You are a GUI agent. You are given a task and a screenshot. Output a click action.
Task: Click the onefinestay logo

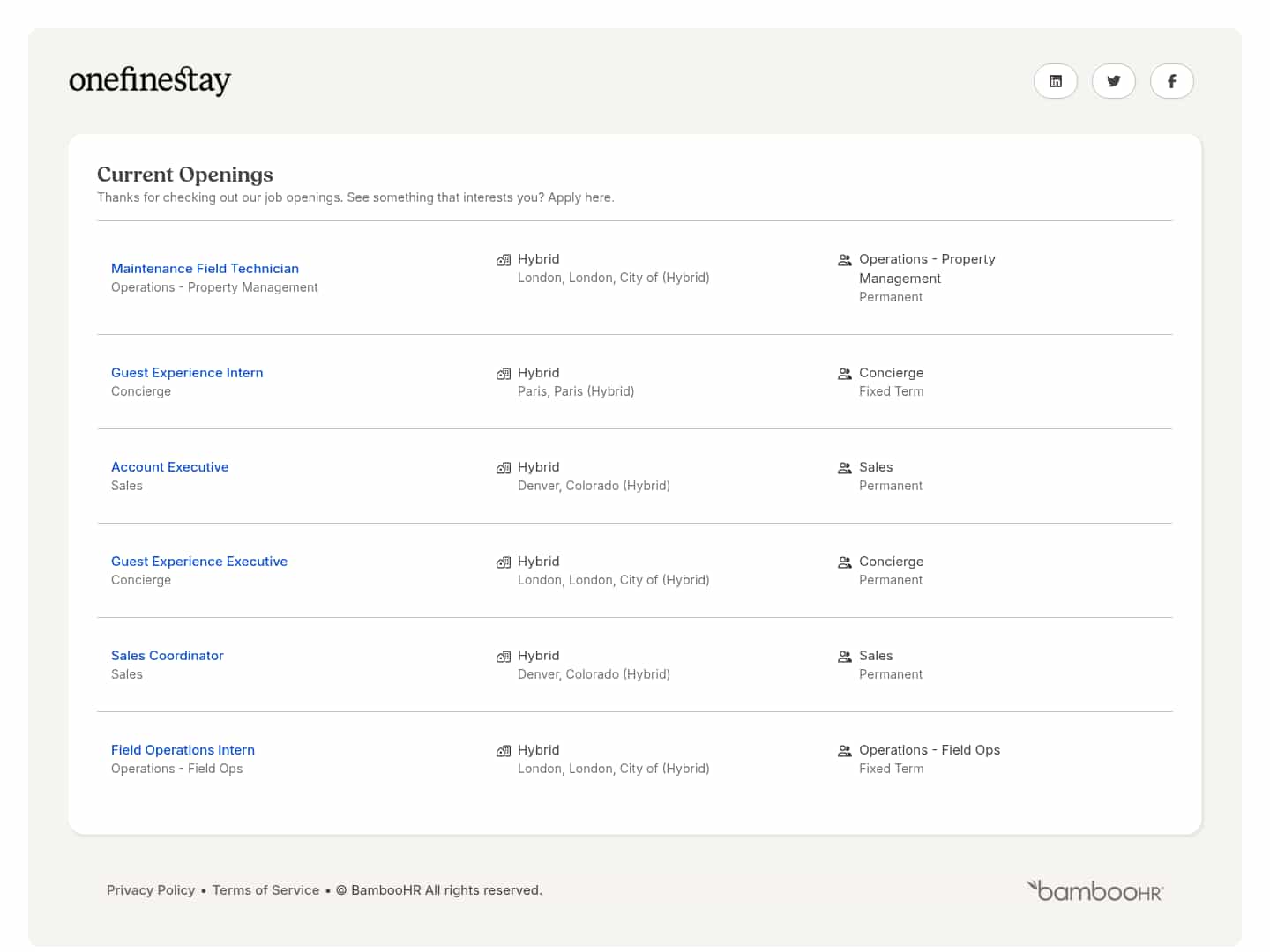tap(150, 80)
